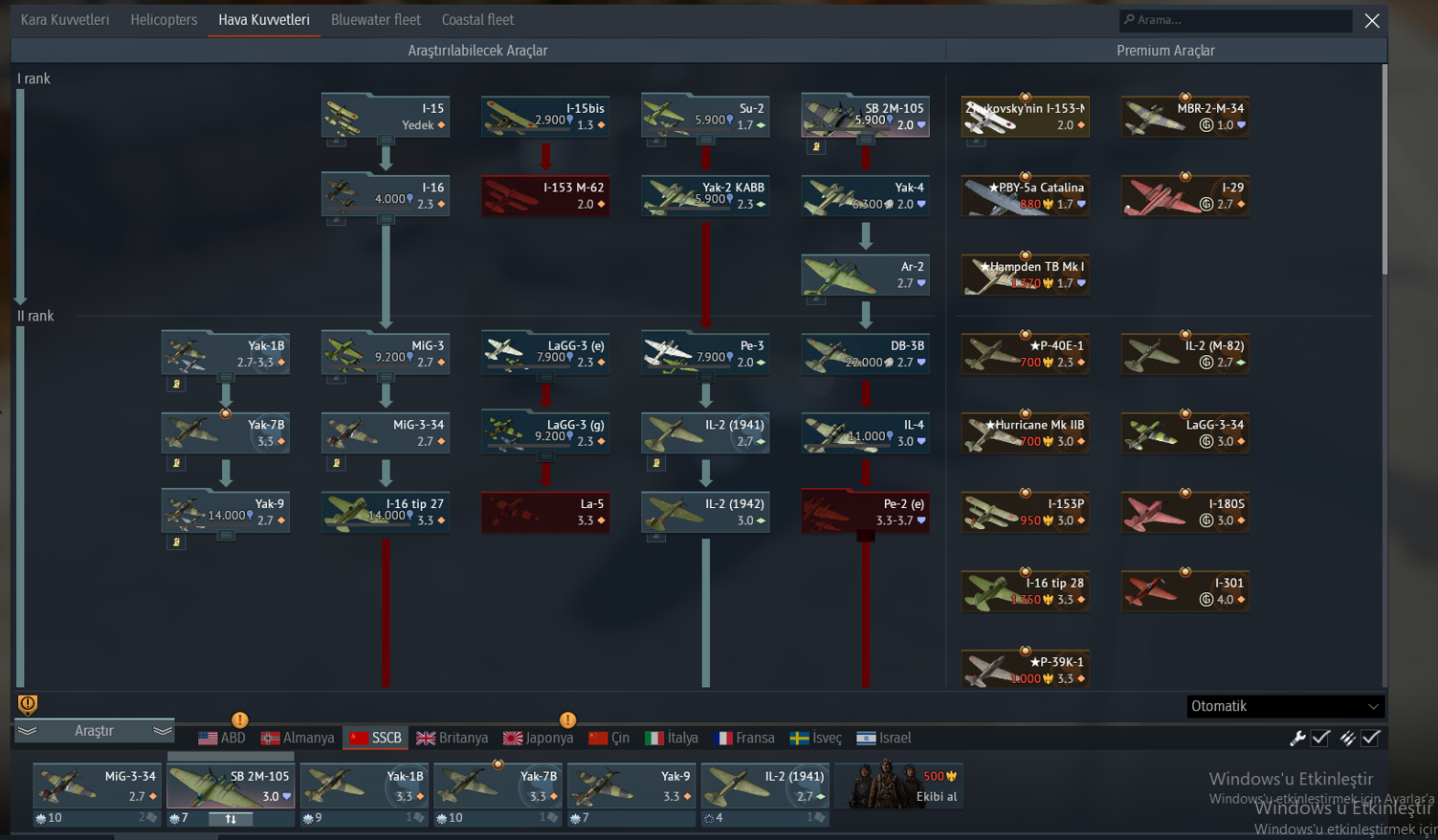Open the Otomatik dropdown

(x=1285, y=706)
